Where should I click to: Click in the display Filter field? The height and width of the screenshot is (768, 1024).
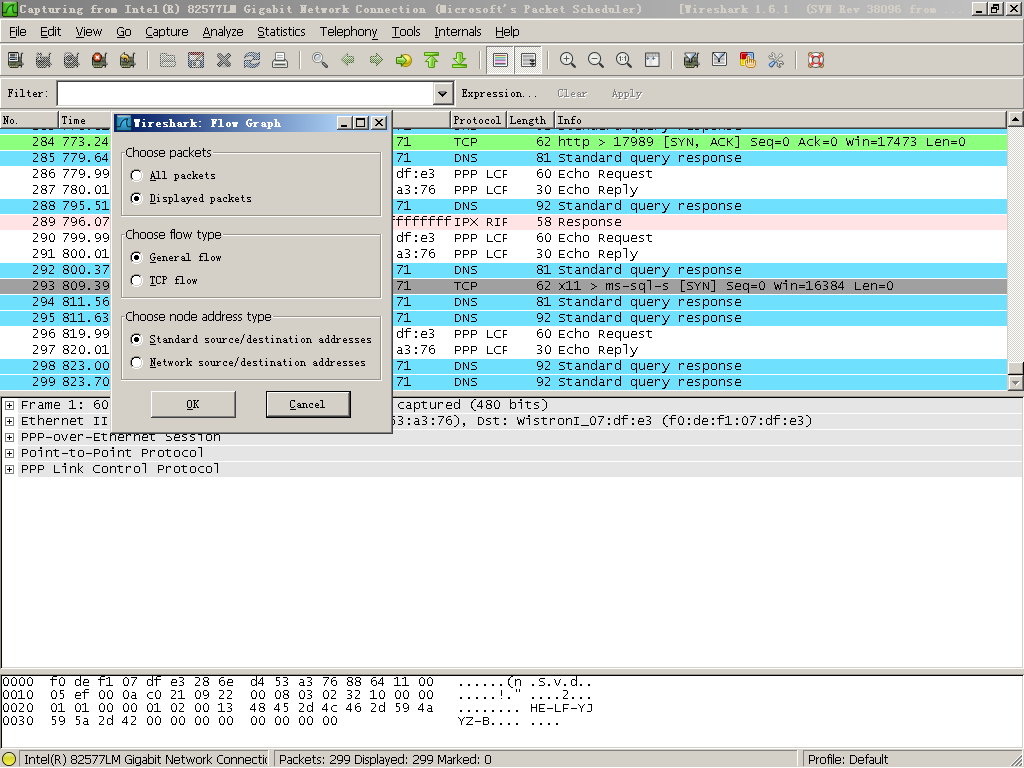coord(246,93)
